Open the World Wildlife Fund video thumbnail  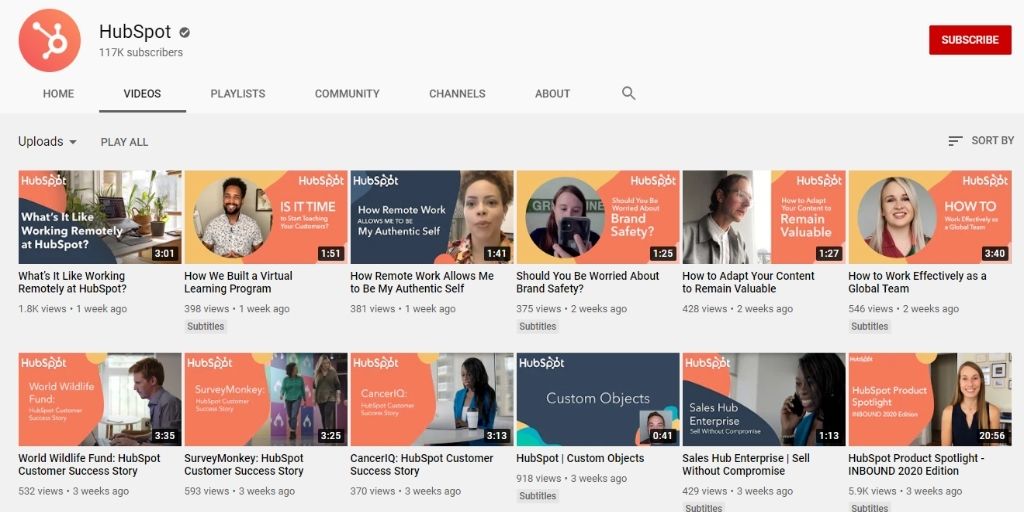(x=100, y=400)
